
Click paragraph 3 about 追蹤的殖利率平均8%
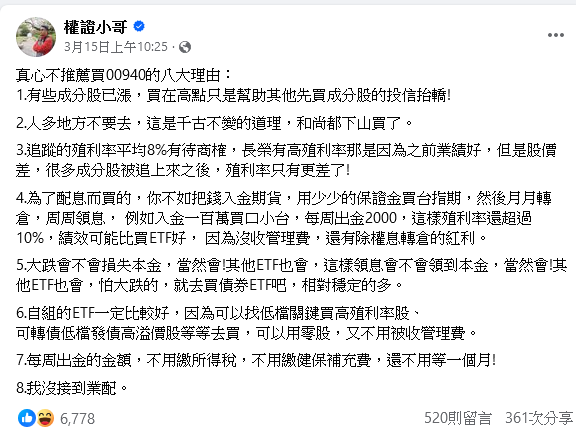286,160
